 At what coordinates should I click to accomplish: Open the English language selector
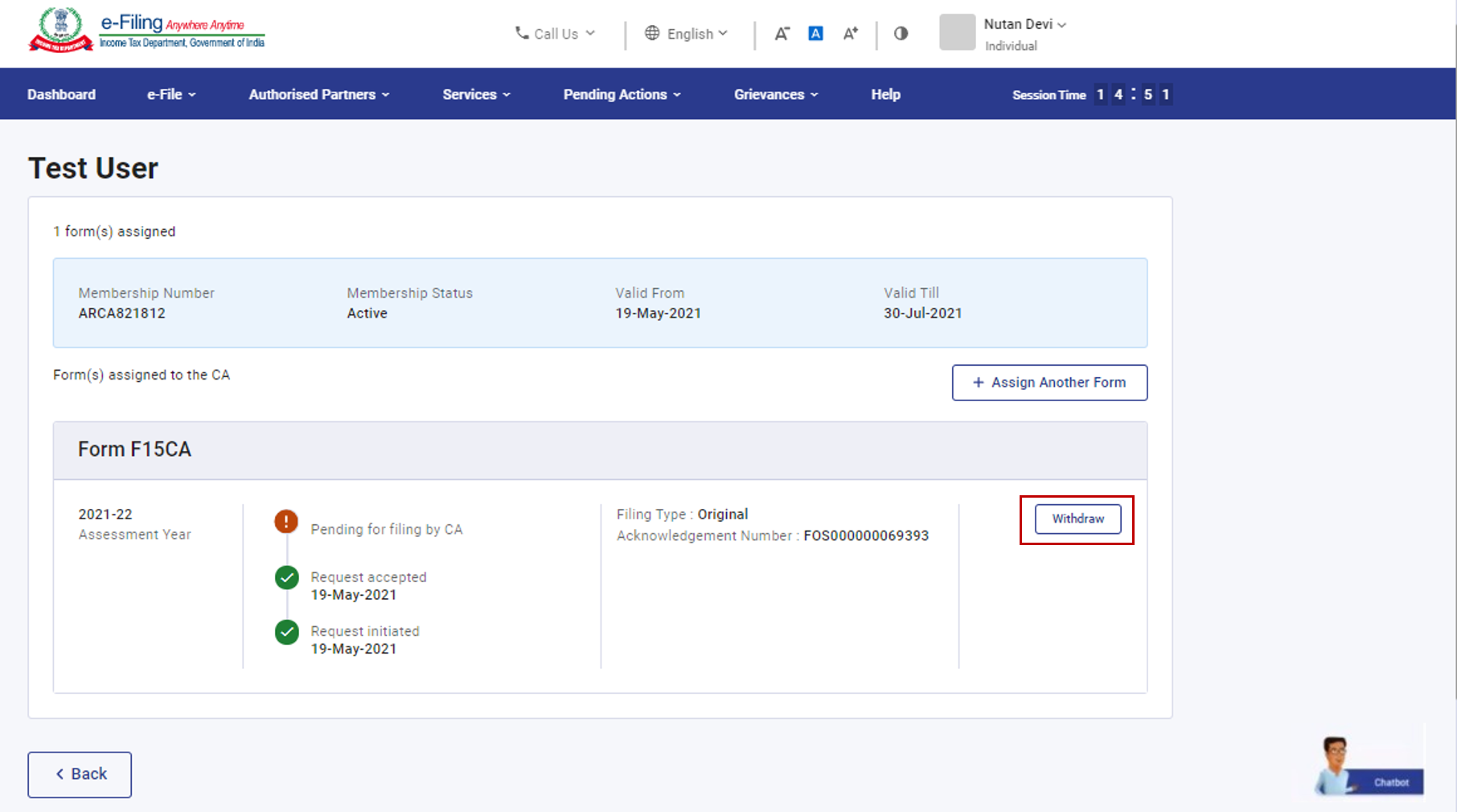click(686, 34)
